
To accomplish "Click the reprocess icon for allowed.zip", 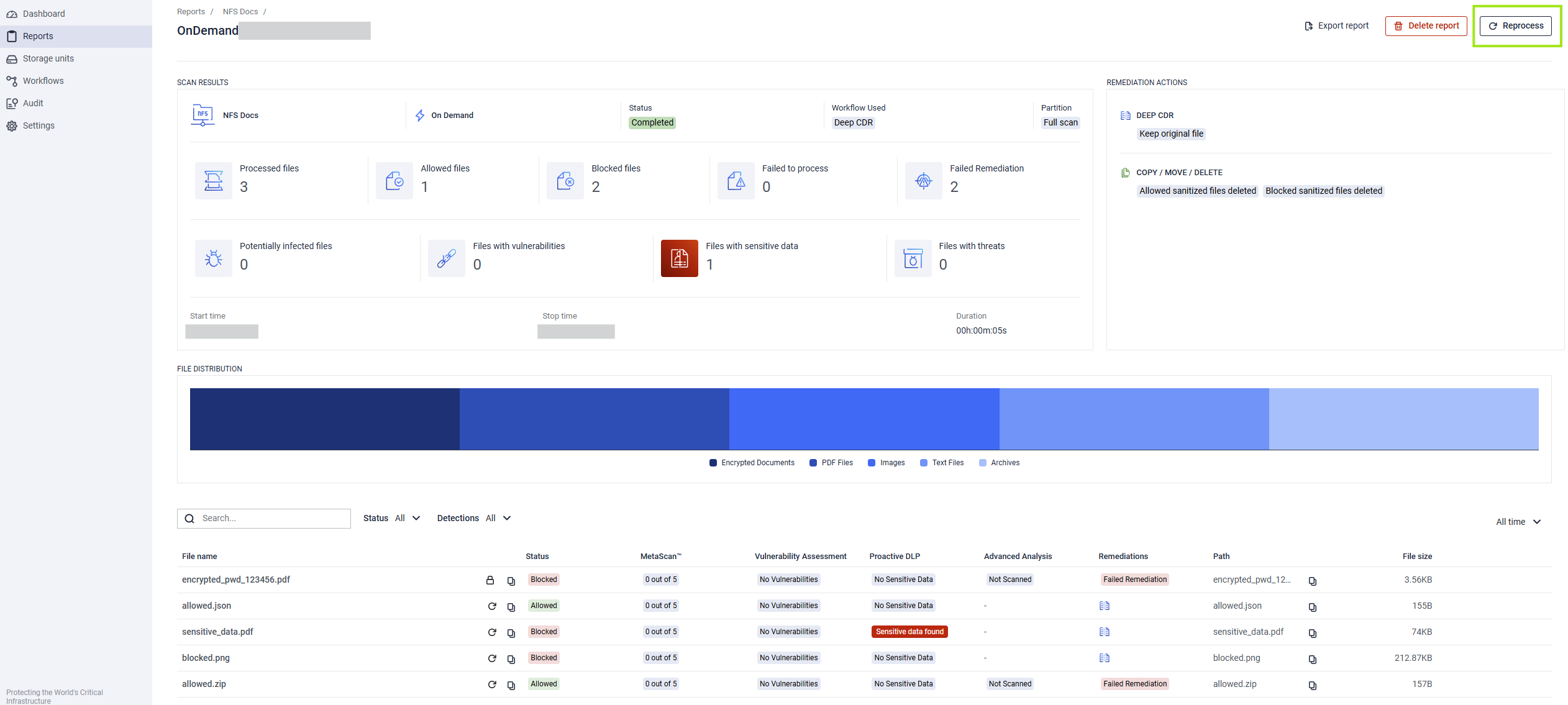I will click(x=492, y=685).
